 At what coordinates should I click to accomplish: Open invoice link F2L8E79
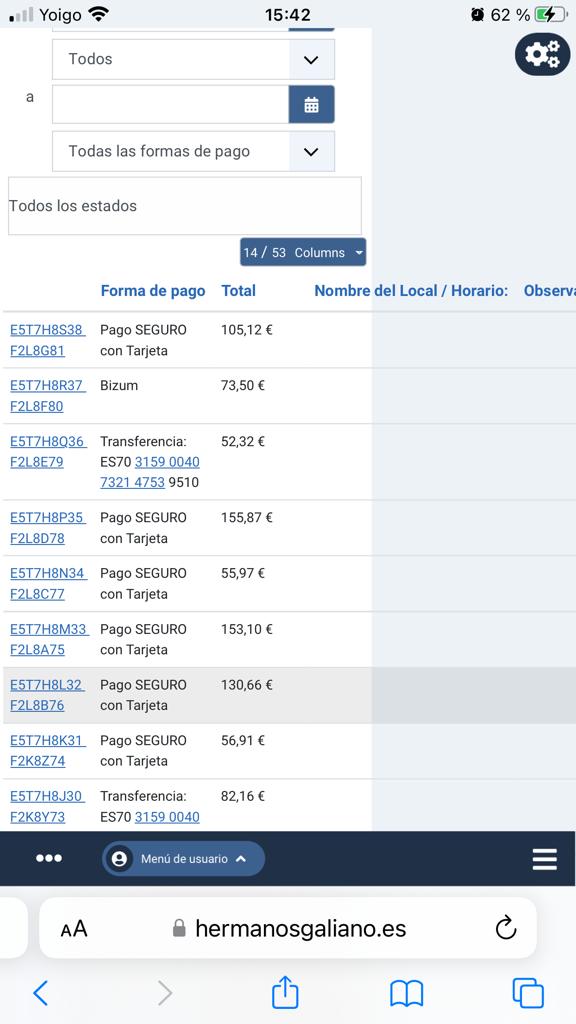coord(37,462)
